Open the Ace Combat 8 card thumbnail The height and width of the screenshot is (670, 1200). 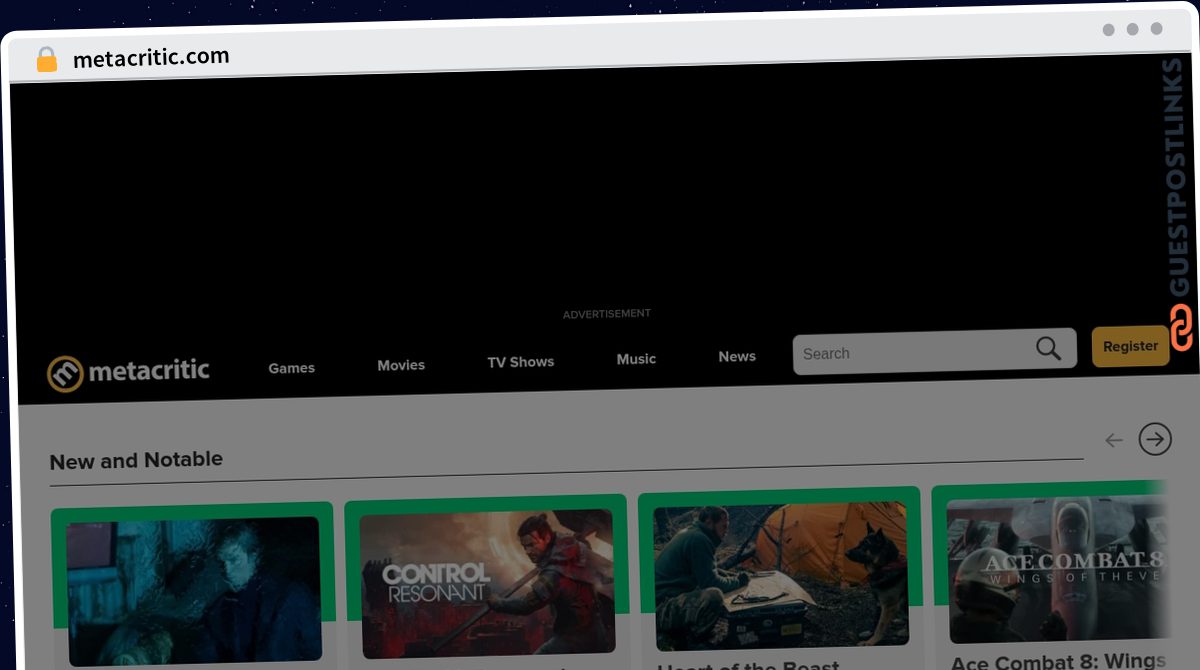(1057, 570)
